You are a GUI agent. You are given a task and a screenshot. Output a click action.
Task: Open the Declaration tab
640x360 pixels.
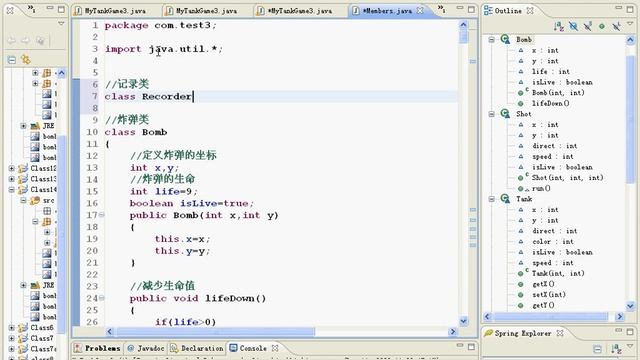(197, 348)
